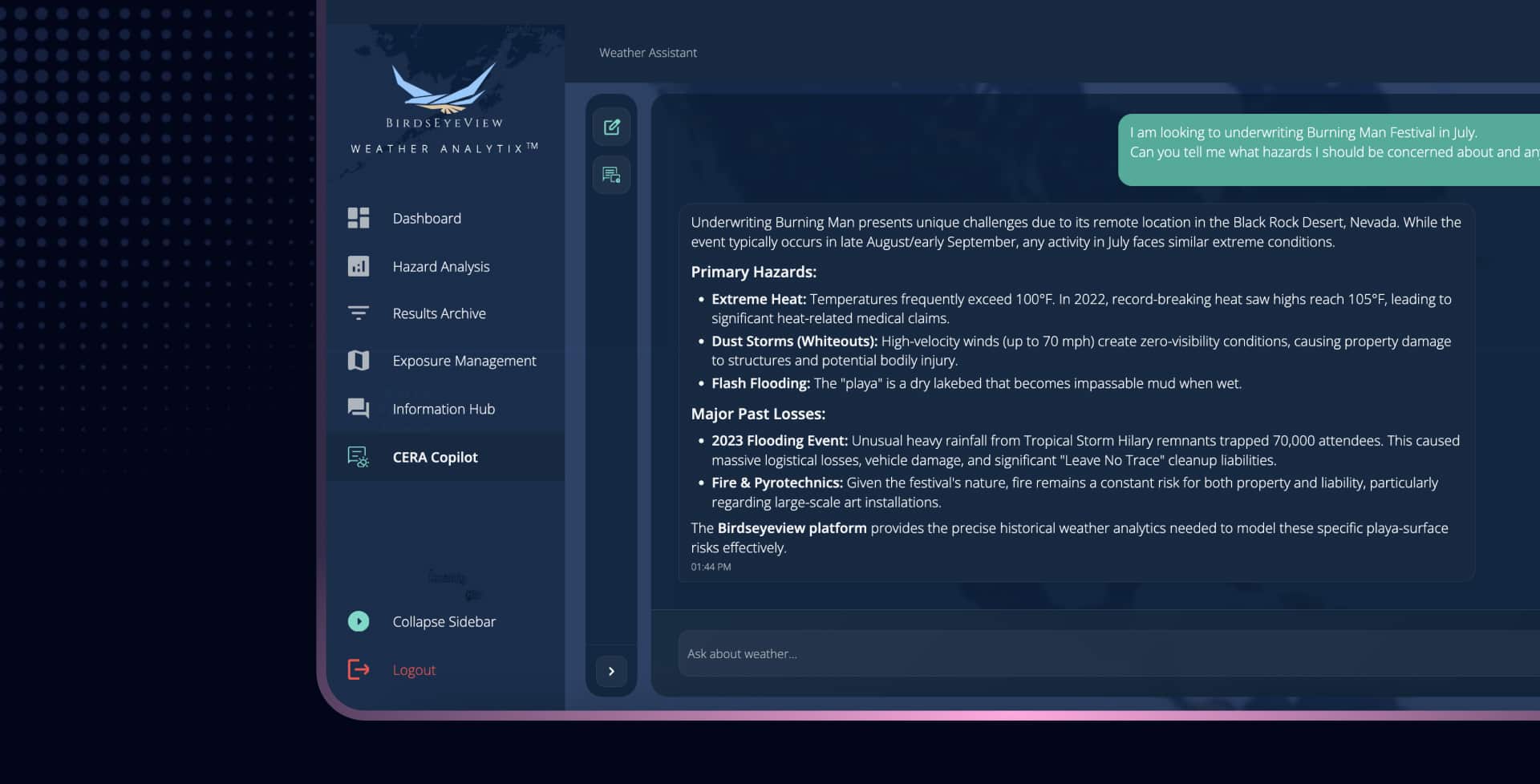Viewport: 1540px width, 784px height.
Task: Click the 'Dust Storms (Whiteouts):' bullet text
Action: (794, 341)
